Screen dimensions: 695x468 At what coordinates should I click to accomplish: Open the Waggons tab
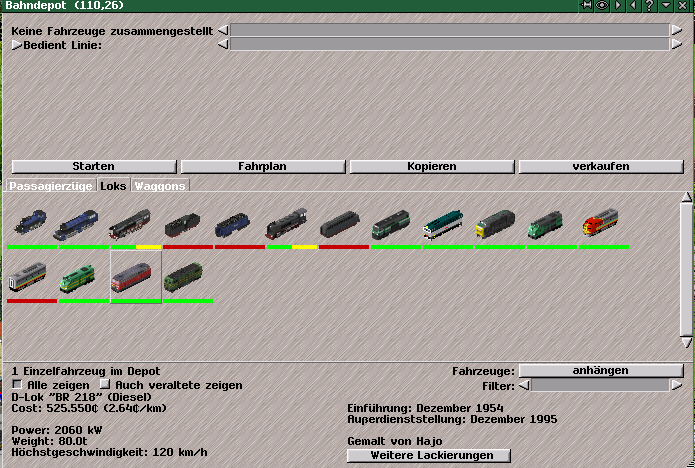[x=160, y=186]
